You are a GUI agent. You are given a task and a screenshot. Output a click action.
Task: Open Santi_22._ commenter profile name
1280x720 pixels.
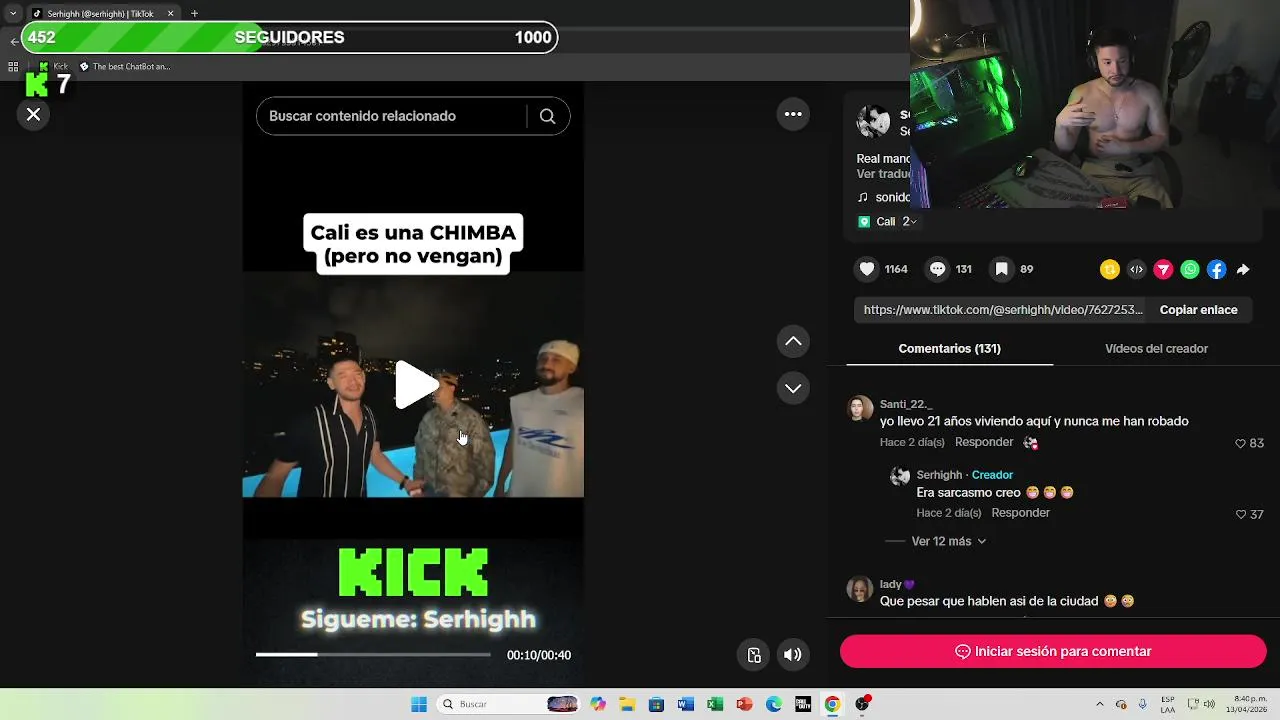click(x=906, y=404)
